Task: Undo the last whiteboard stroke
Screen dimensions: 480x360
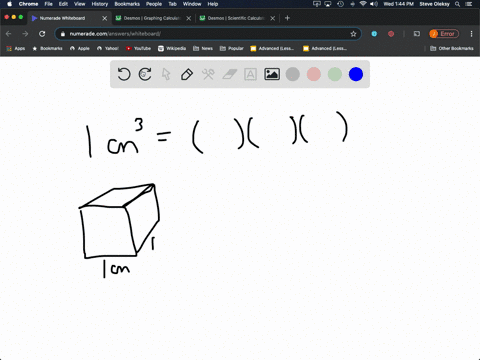Action: [124, 74]
